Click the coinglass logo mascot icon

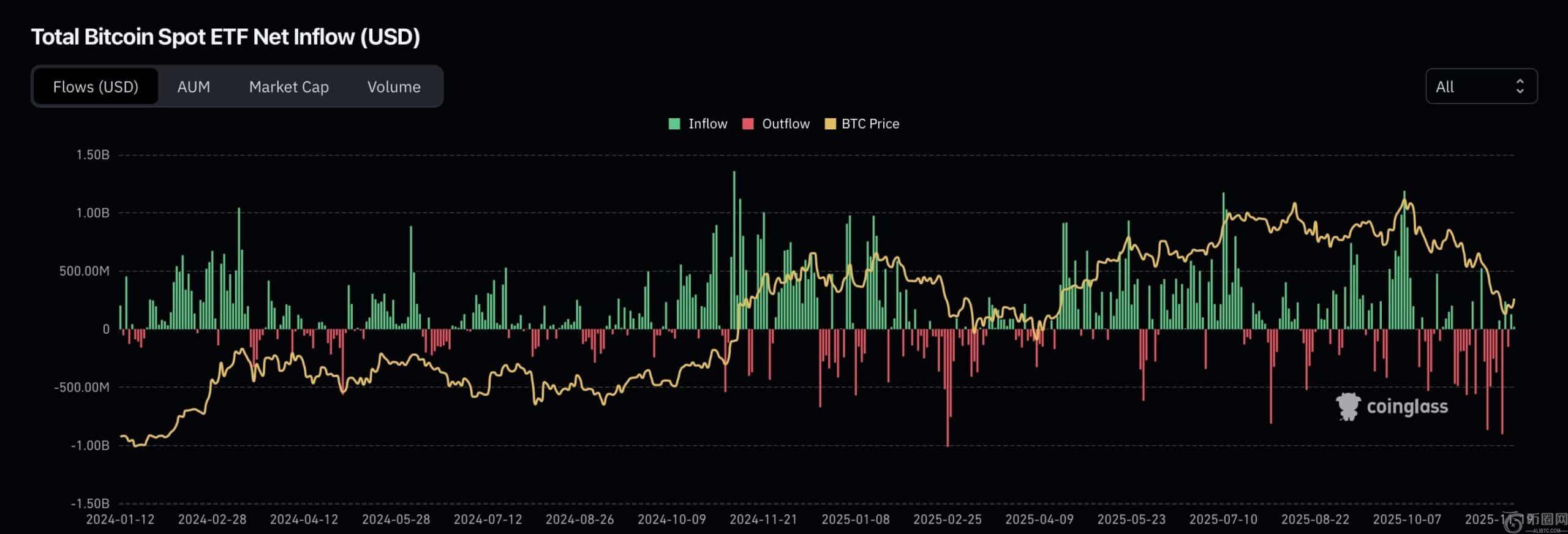[1347, 407]
